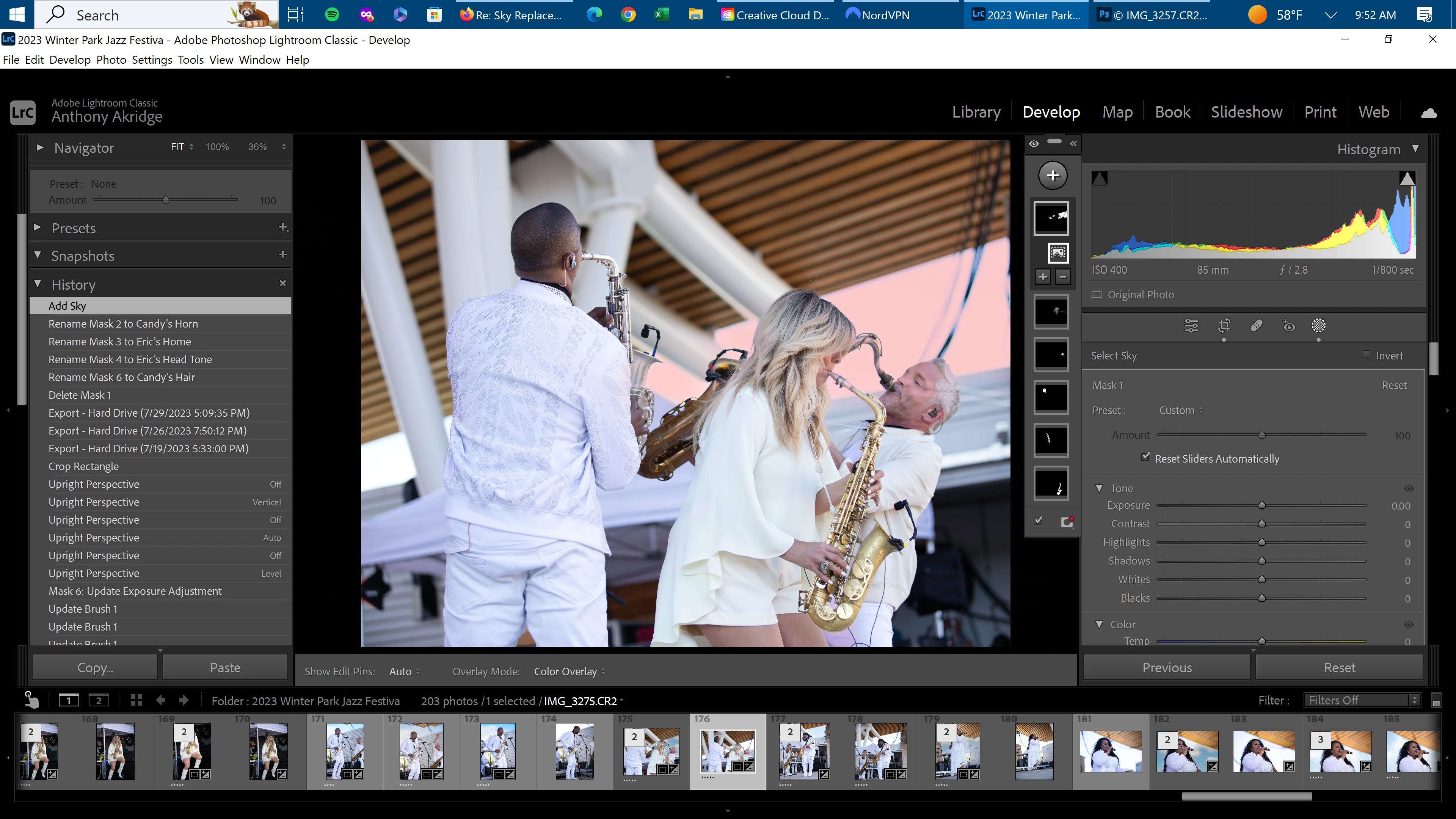The width and height of the screenshot is (1456, 819).
Task: Select the Masking tool icon
Action: pos(1319,326)
